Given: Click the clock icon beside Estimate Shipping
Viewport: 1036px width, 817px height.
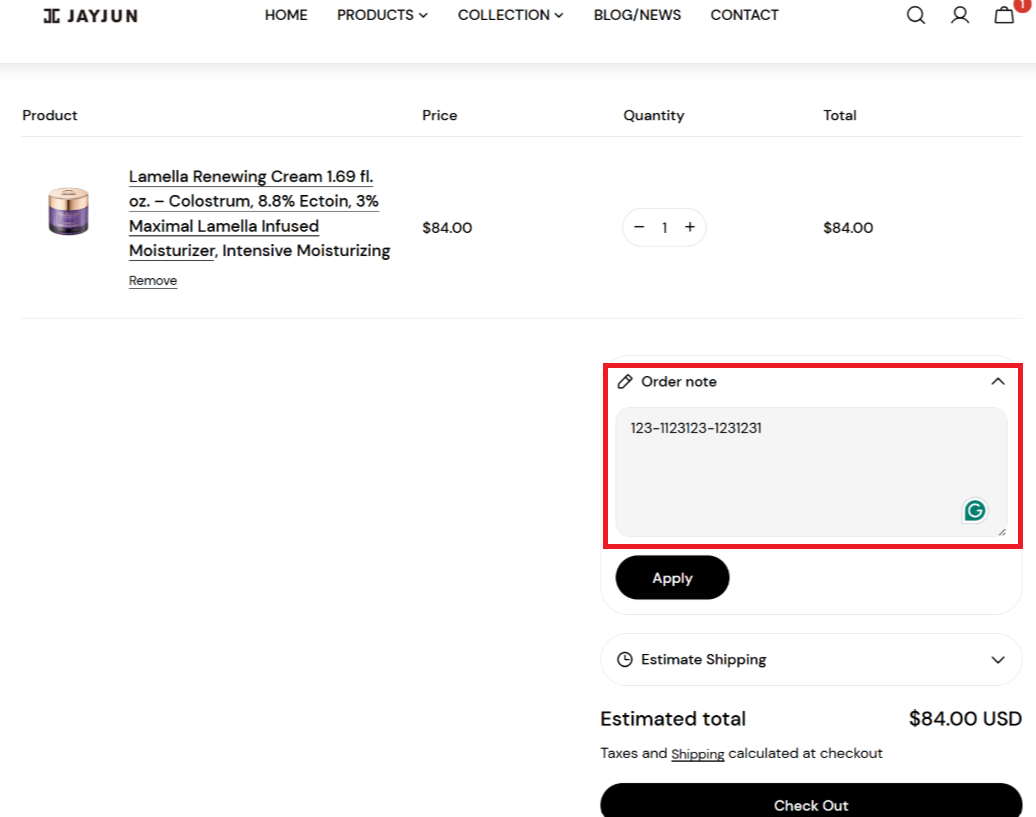Looking at the screenshot, I should click(625, 660).
